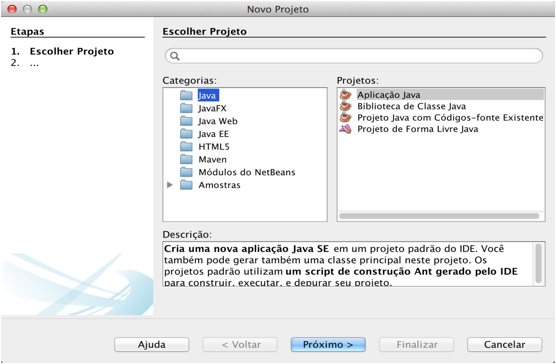556x364 pixels.
Task: Click the magnifier icon in search field
Action: coord(175,56)
